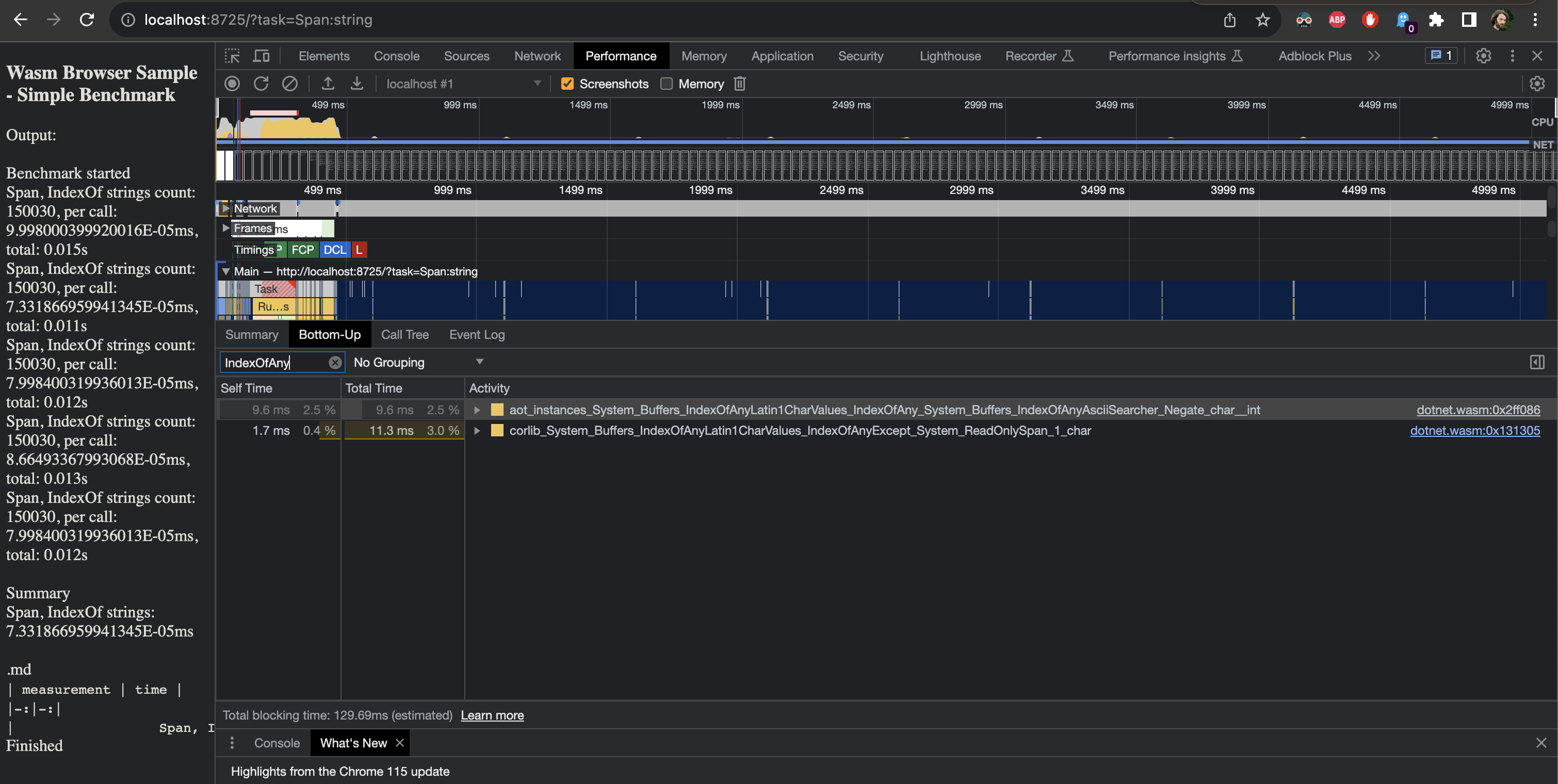Open the No Grouping dropdown

418,362
